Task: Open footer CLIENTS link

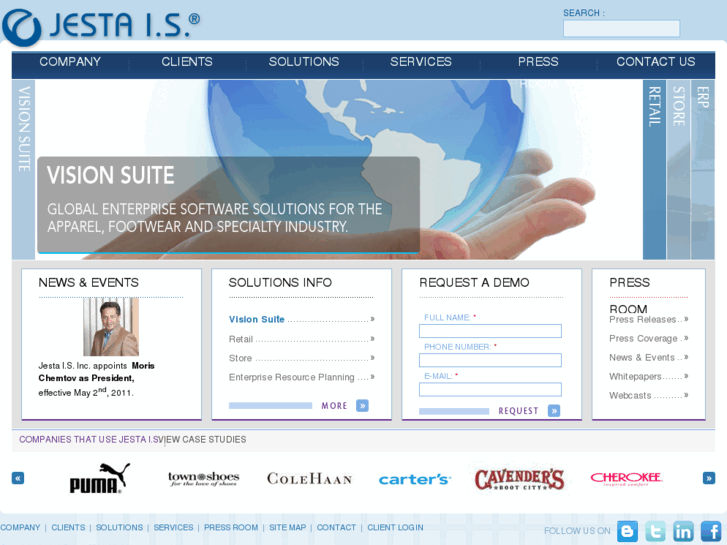Action: (68, 527)
